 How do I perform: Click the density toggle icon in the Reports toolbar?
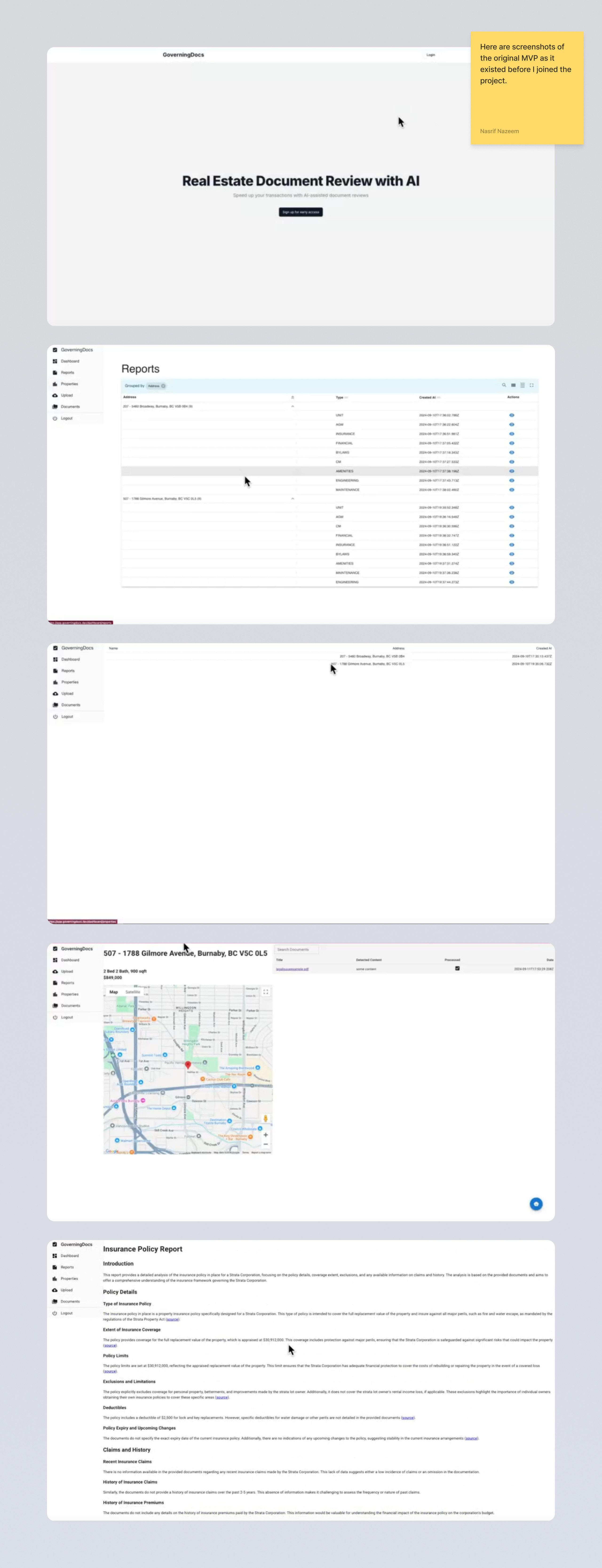(522, 385)
